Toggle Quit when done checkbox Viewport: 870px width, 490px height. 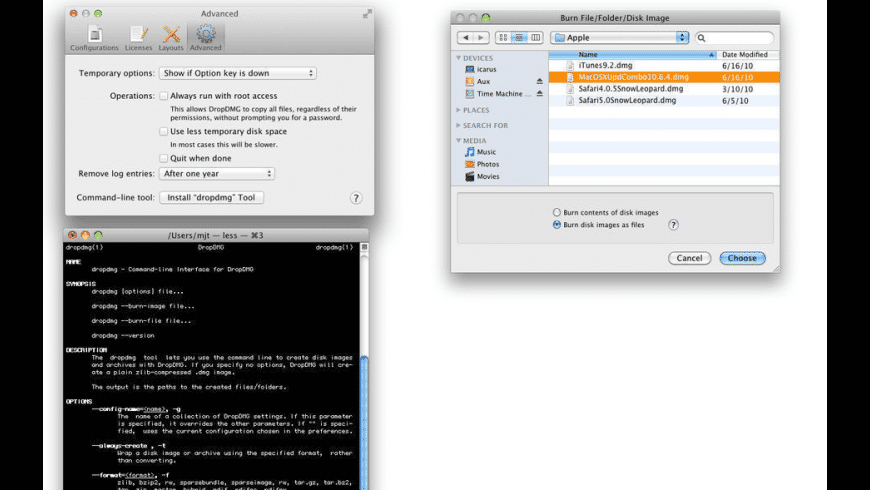click(x=164, y=158)
